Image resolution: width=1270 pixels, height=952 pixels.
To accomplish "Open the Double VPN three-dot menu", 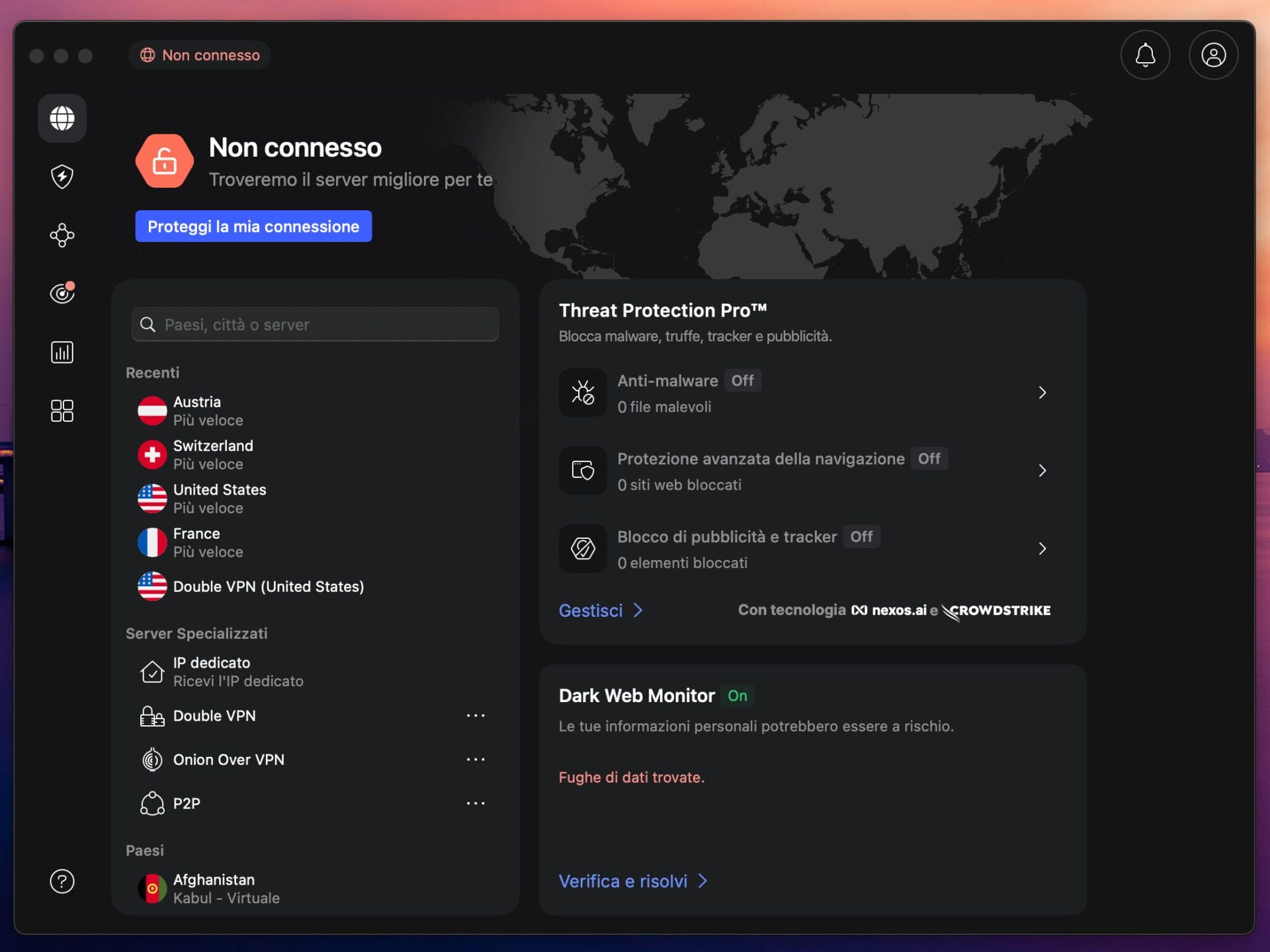I will (476, 715).
